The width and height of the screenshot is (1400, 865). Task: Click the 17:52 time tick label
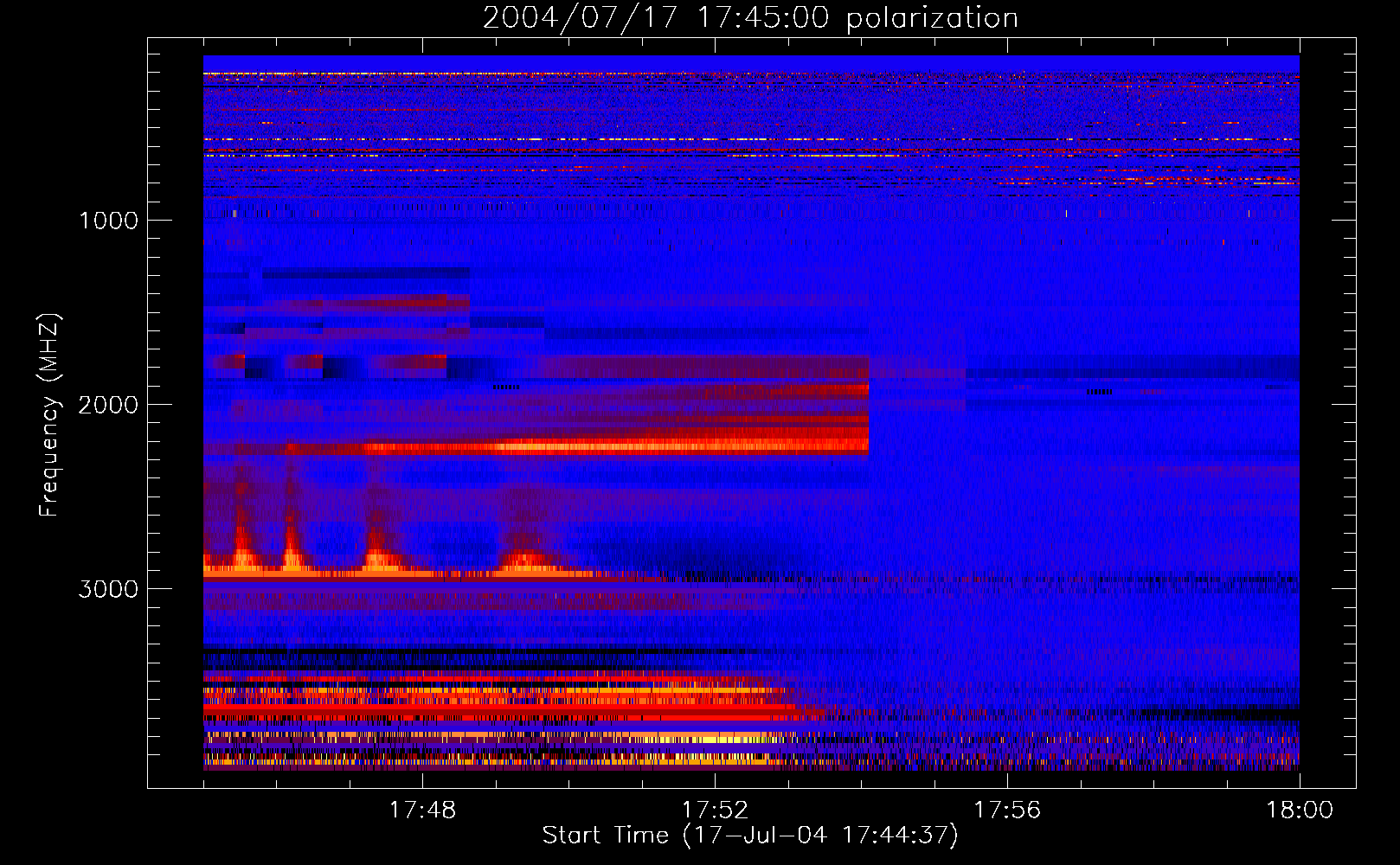(715, 811)
